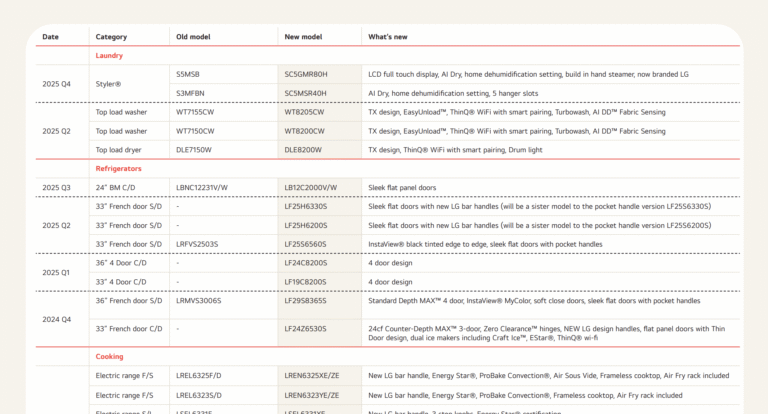This screenshot has height=414, width=768.
Task: Click the red "Refrigerators" section heading
Action: (x=119, y=169)
